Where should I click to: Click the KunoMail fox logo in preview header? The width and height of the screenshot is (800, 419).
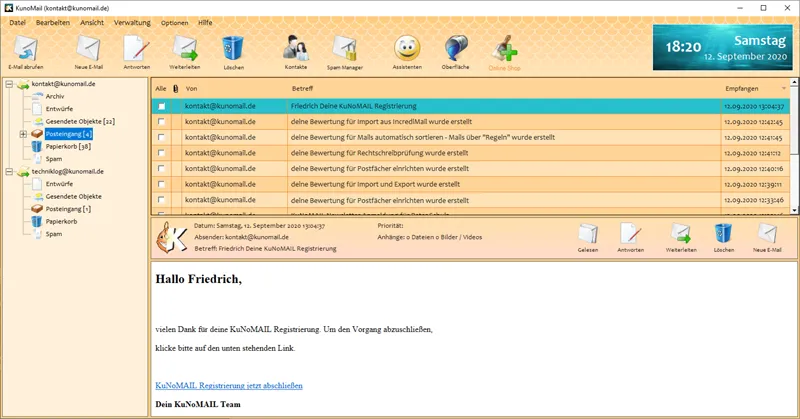[x=171, y=237]
